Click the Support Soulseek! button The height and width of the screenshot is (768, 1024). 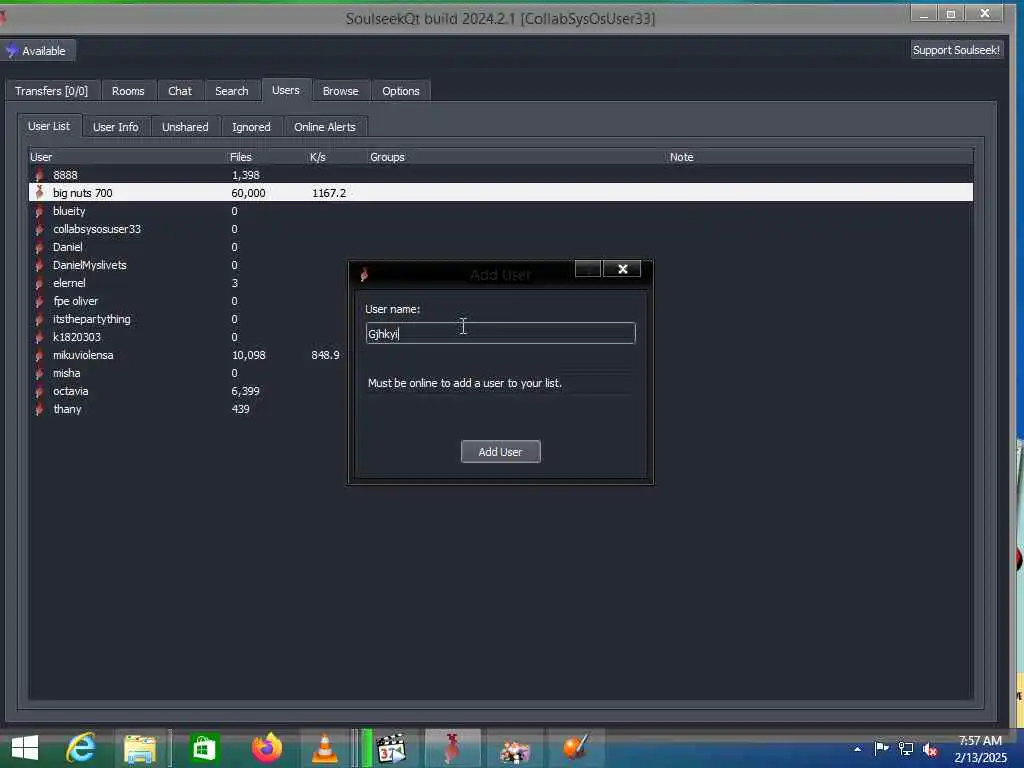coord(955,50)
